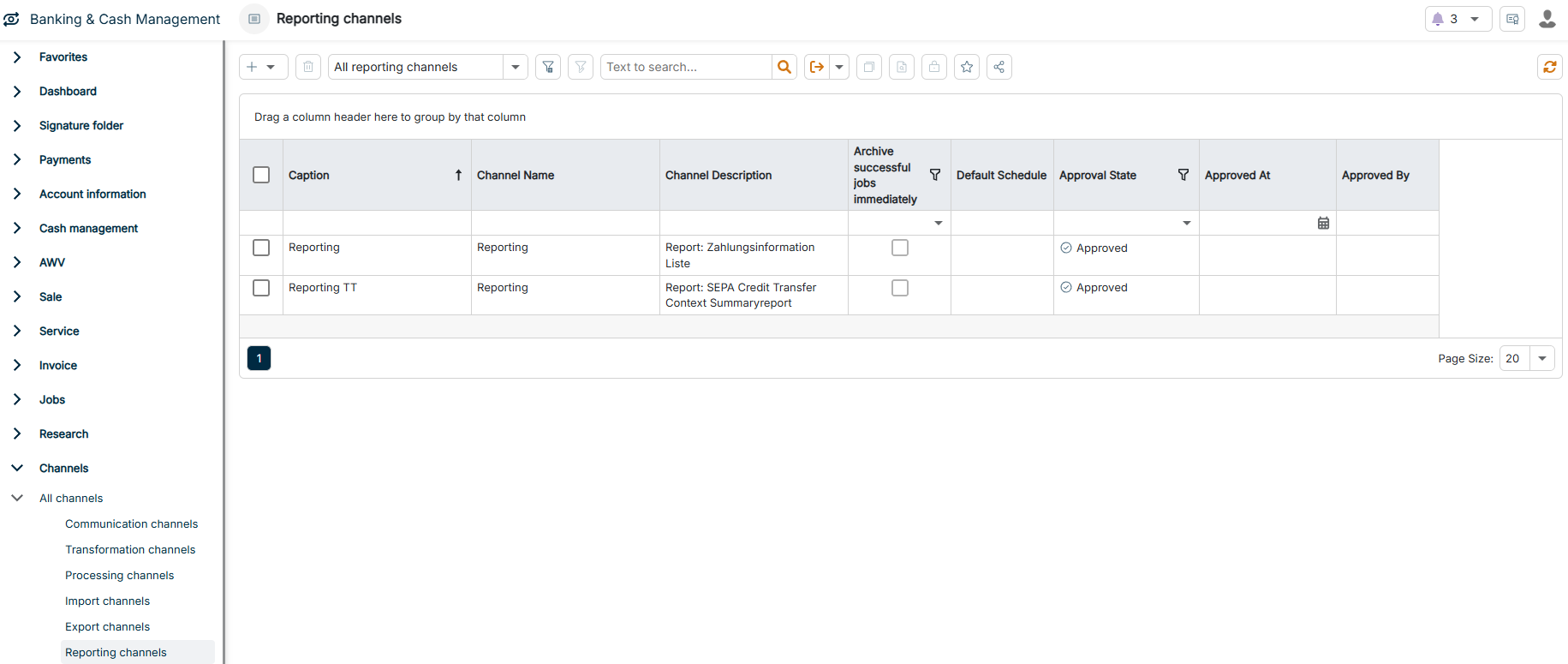The width and height of the screenshot is (1568, 664).
Task: Focus the Text to search field
Action: (x=686, y=67)
